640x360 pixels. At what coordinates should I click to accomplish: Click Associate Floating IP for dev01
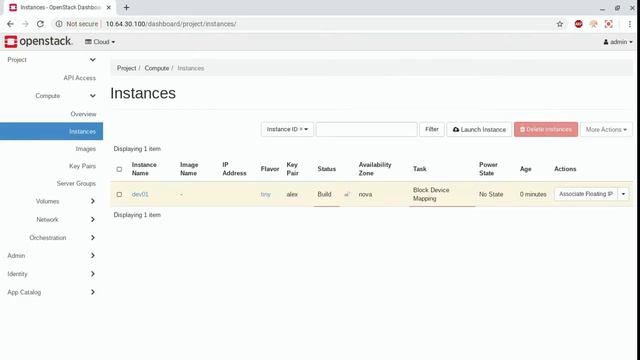pos(586,194)
